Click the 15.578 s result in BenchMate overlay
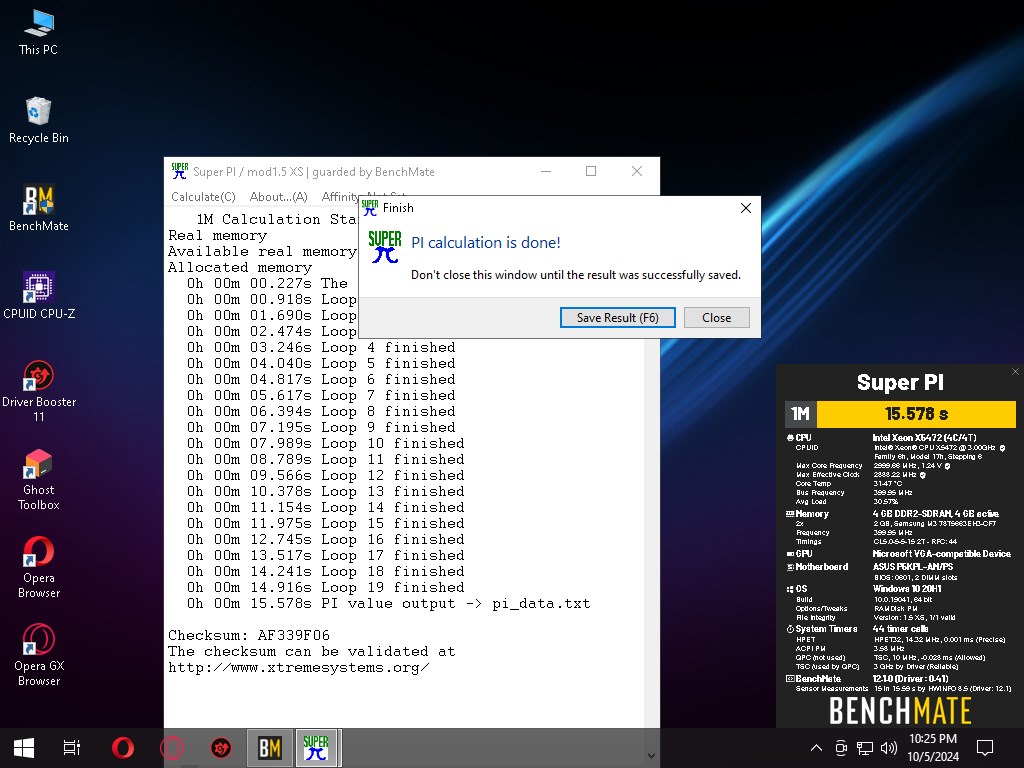Screen dimensions: 1024x768 (916, 414)
